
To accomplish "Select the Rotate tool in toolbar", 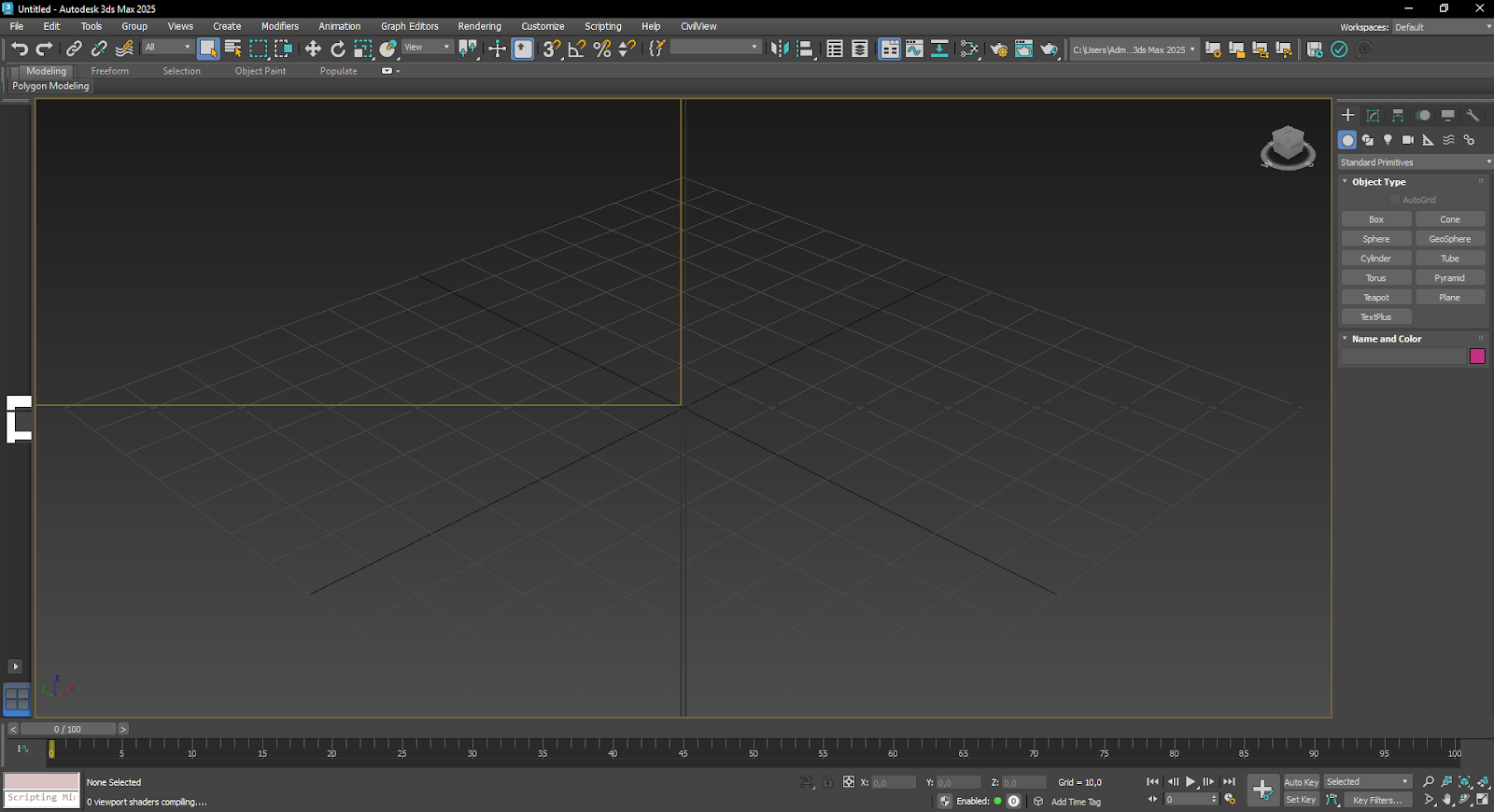I will click(338, 49).
